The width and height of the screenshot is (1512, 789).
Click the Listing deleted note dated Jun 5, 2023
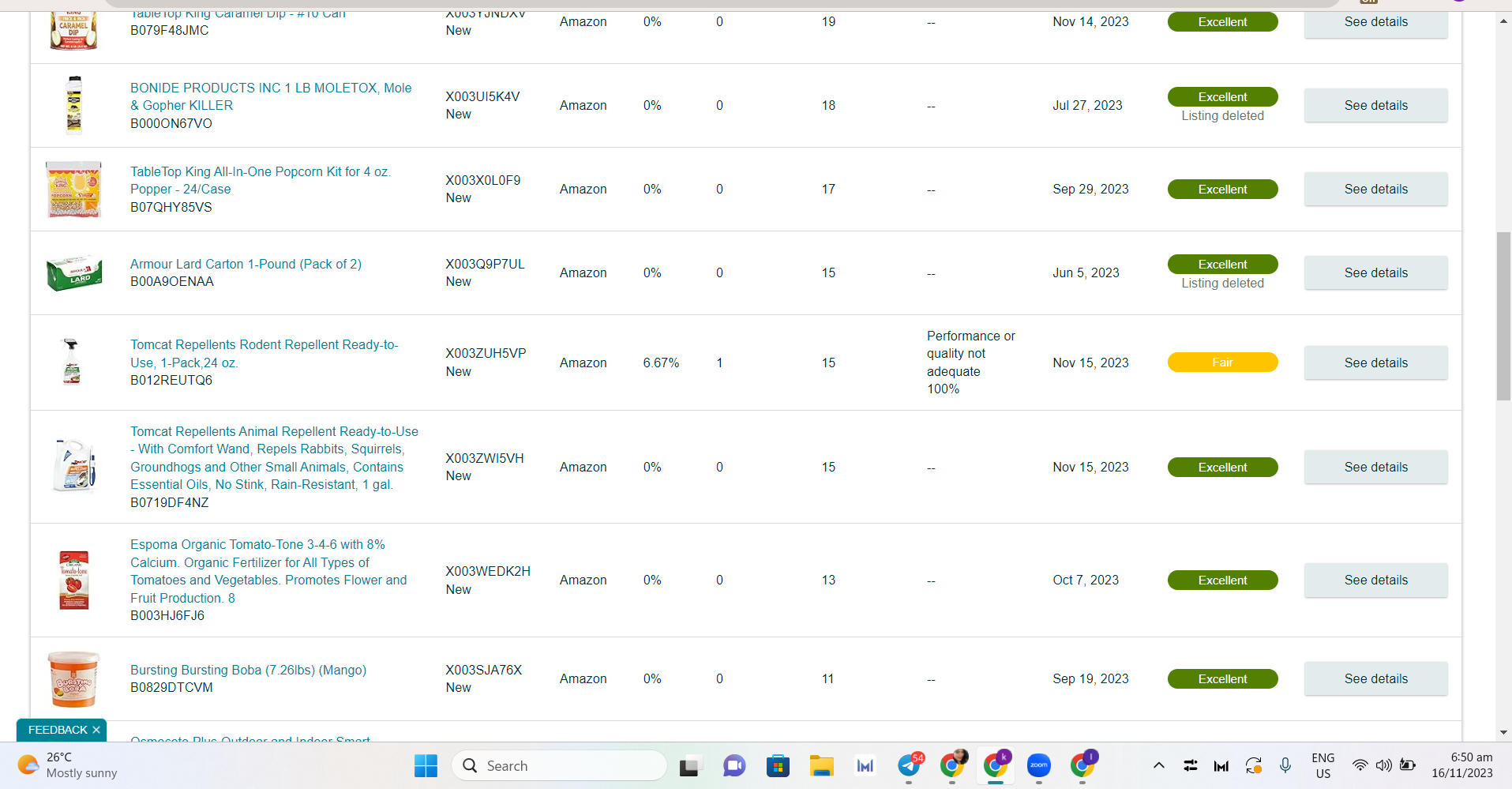1222,284
